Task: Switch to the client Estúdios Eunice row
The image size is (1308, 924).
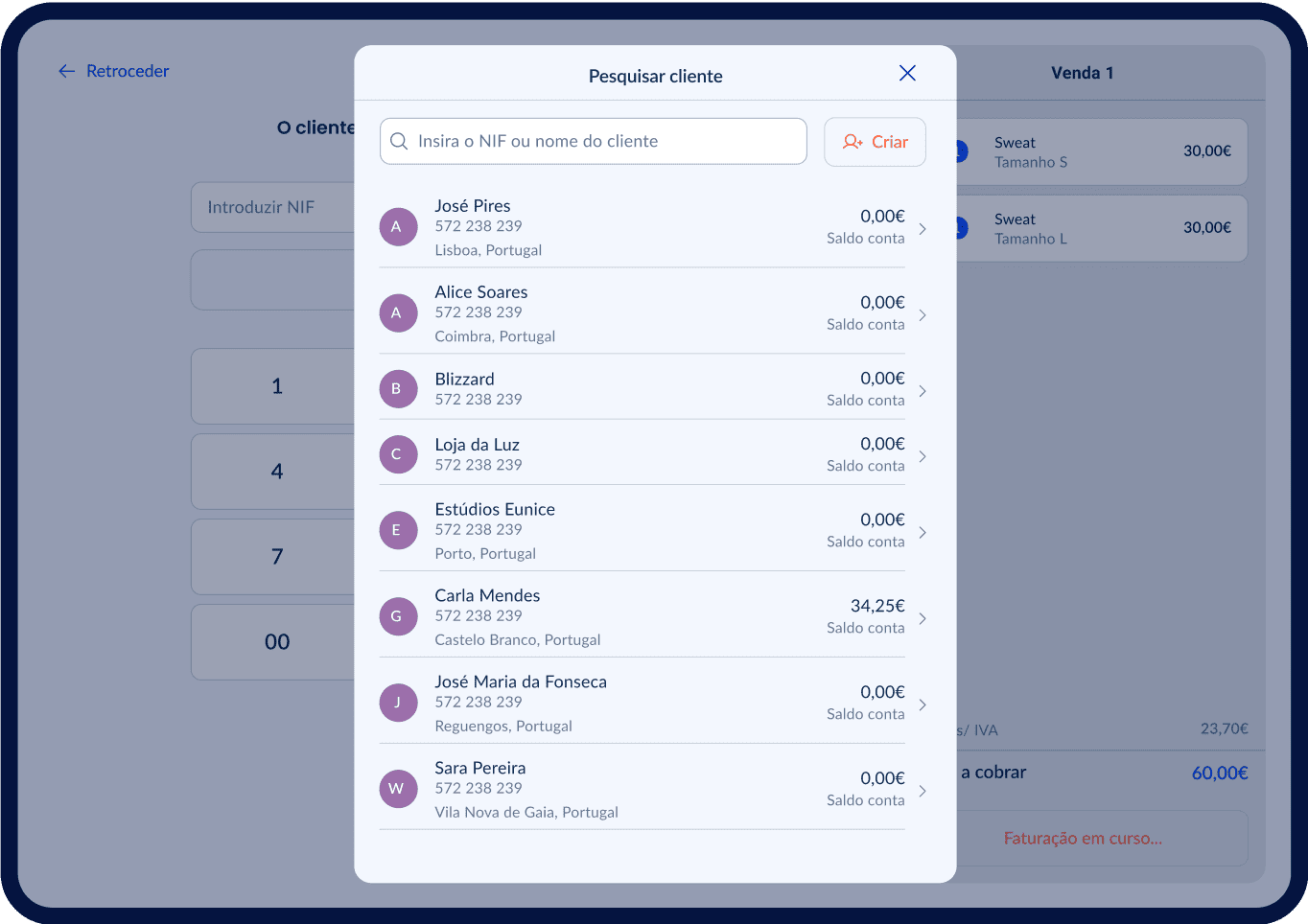Action: click(642, 530)
